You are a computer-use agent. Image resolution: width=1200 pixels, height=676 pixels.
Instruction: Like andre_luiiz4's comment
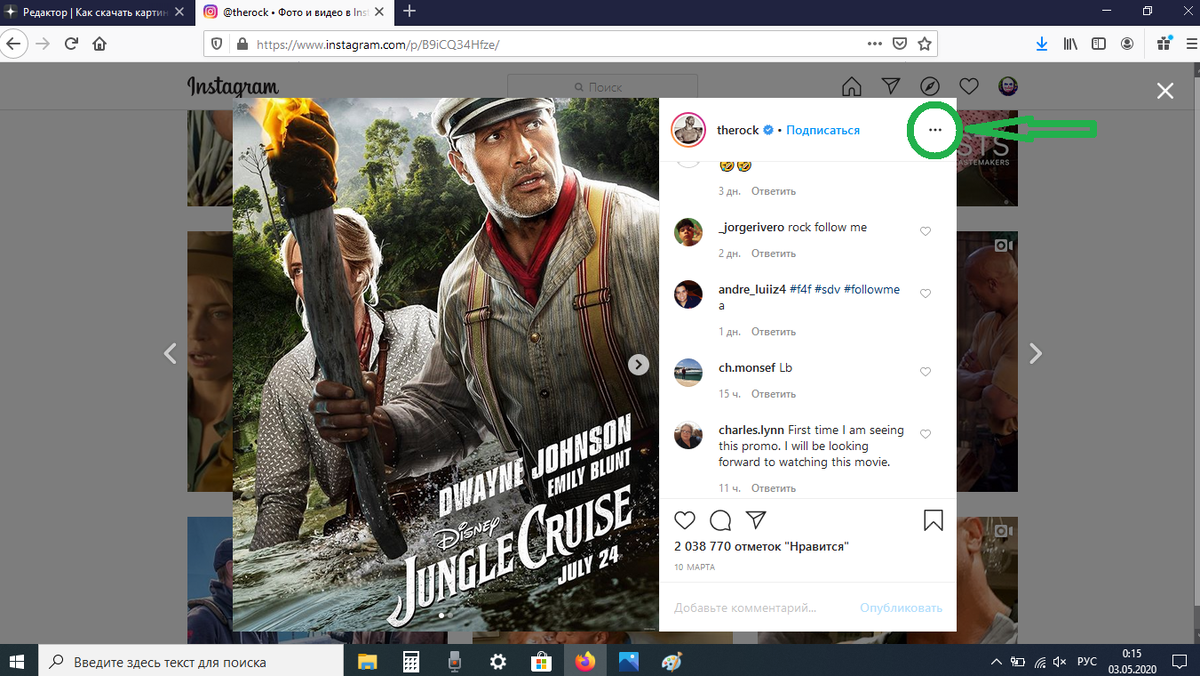coord(925,294)
